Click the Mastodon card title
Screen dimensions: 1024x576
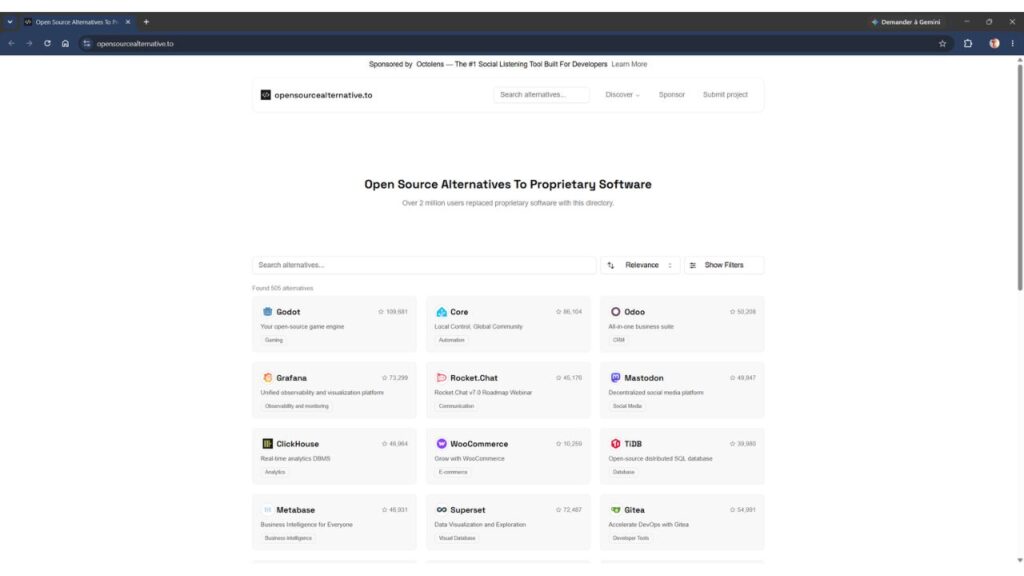(643, 378)
